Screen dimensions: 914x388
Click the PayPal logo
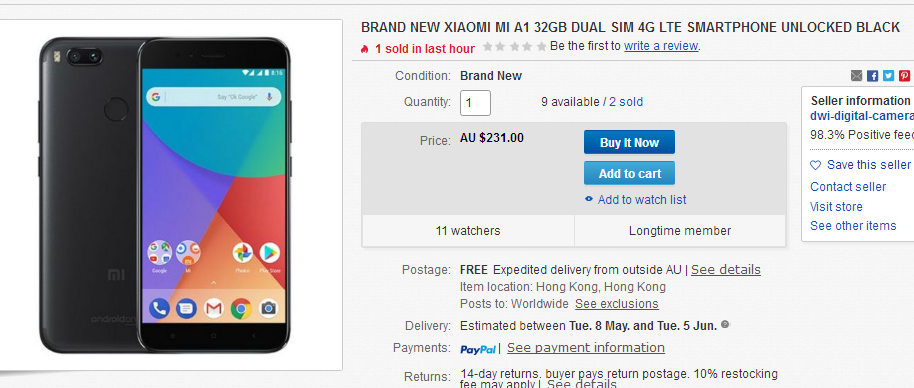click(478, 349)
